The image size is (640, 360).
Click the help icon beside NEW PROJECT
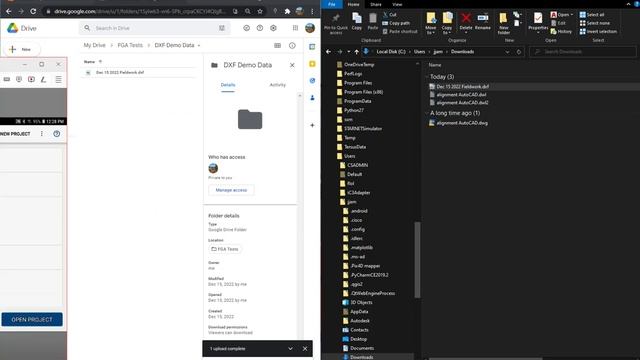pyautogui.click(x=57, y=134)
